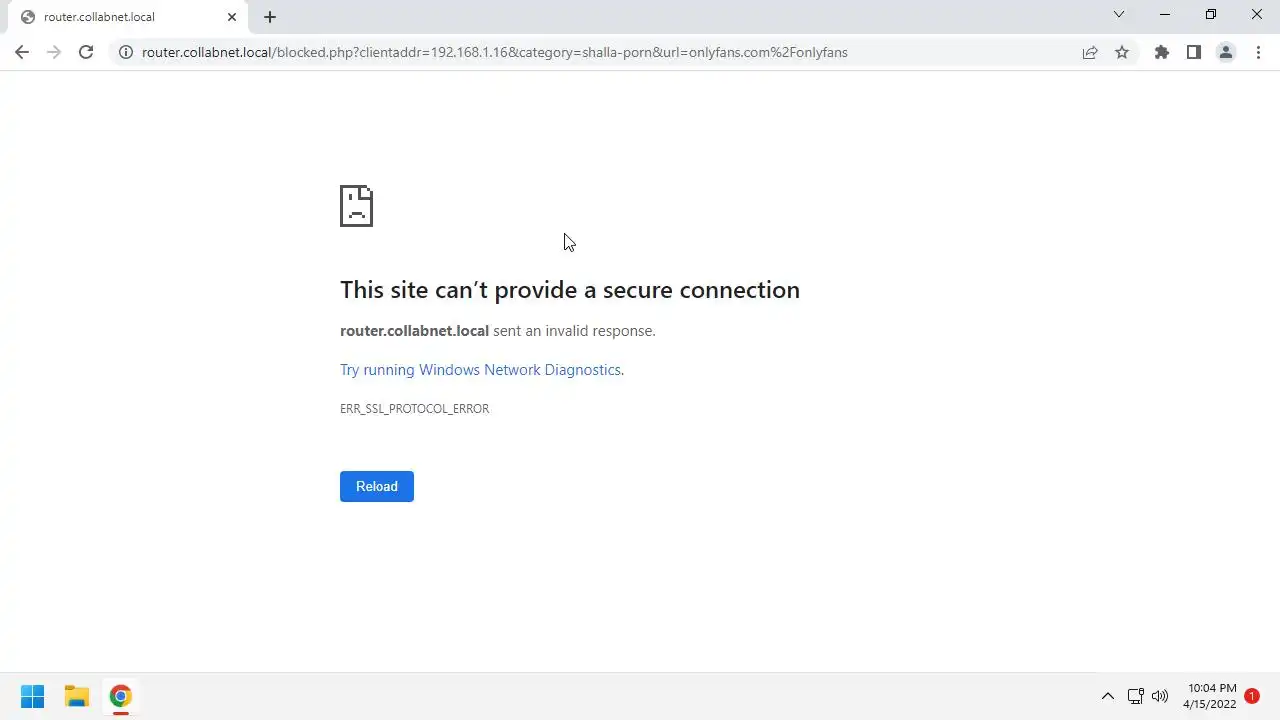Open Chrome three-dot menu
The height and width of the screenshot is (720, 1280).
click(x=1258, y=52)
